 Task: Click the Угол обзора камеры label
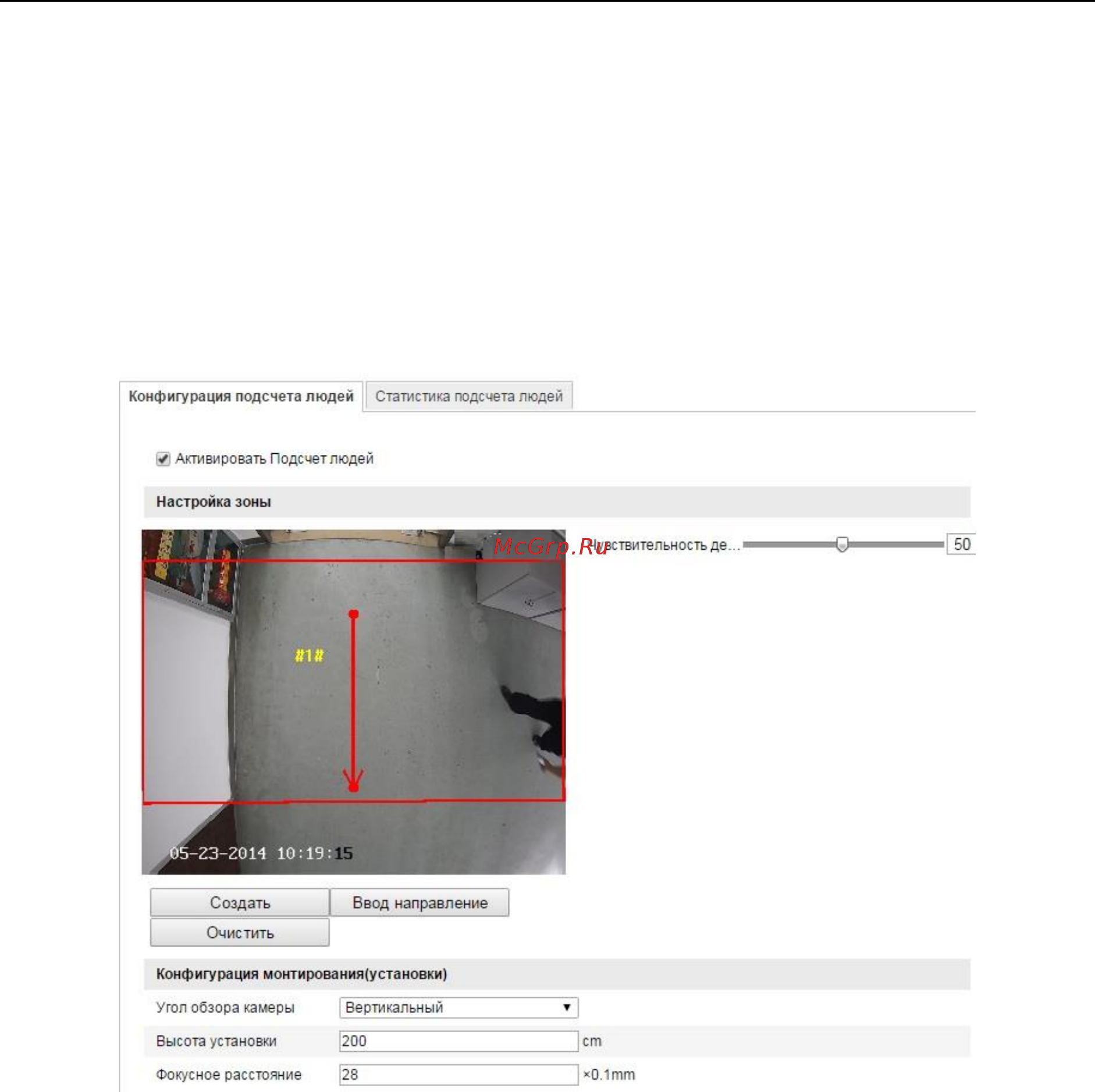pos(225,1008)
